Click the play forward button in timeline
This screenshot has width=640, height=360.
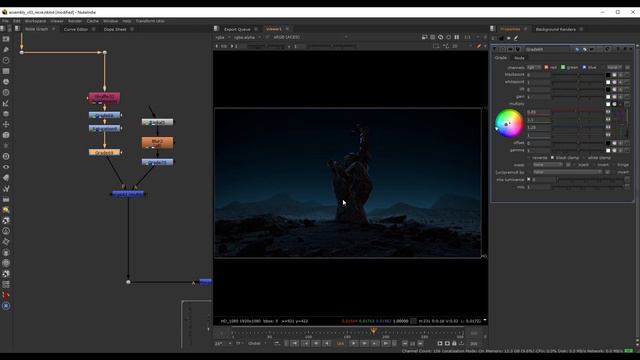(353, 344)
